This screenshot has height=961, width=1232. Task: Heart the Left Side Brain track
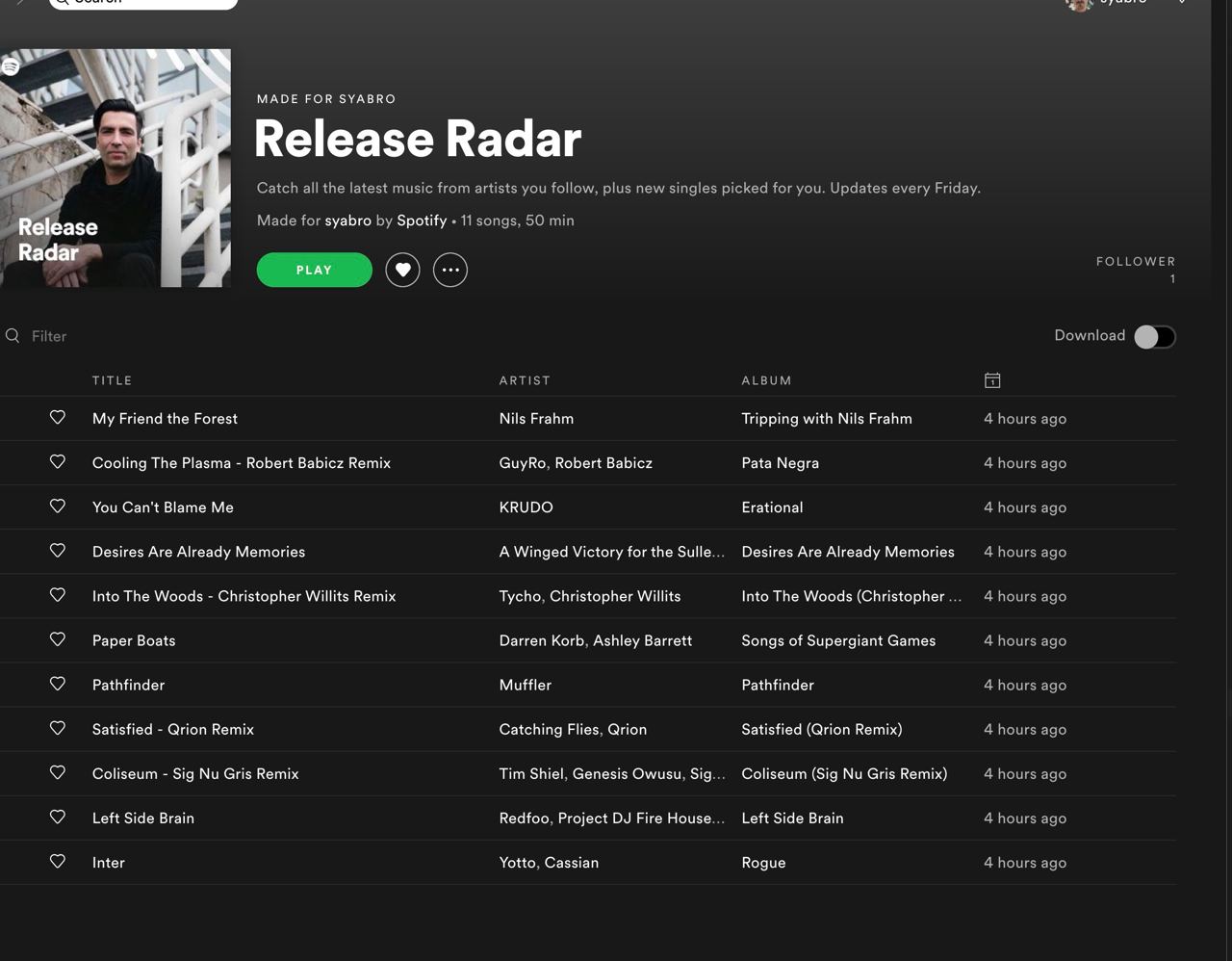point(58,817)
